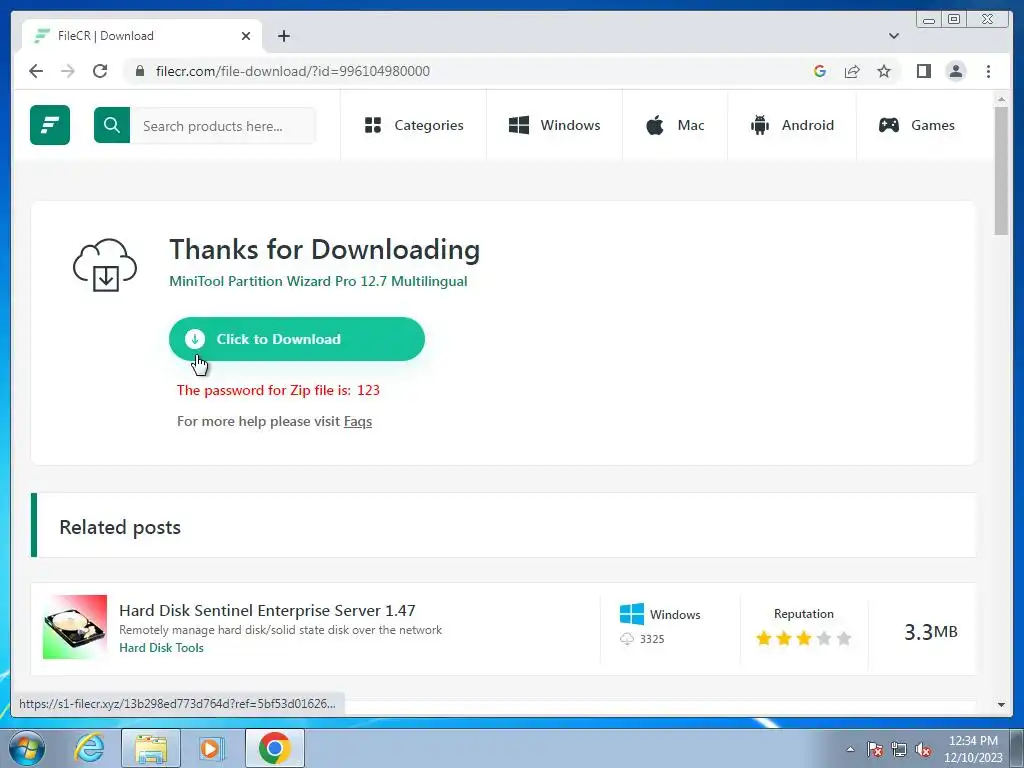Screen dimensions: 1024x768
Task: Click the "Thanks for Downloading" heading
Action: point(325,249)
